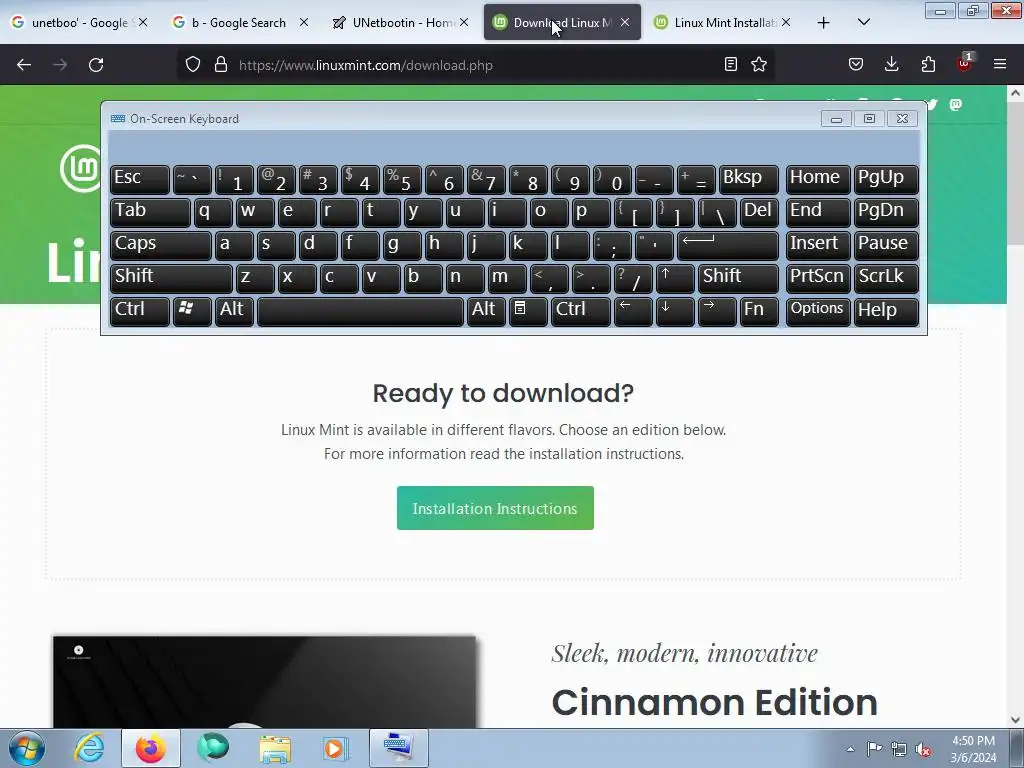Click the Bksp key

[748, 180]
